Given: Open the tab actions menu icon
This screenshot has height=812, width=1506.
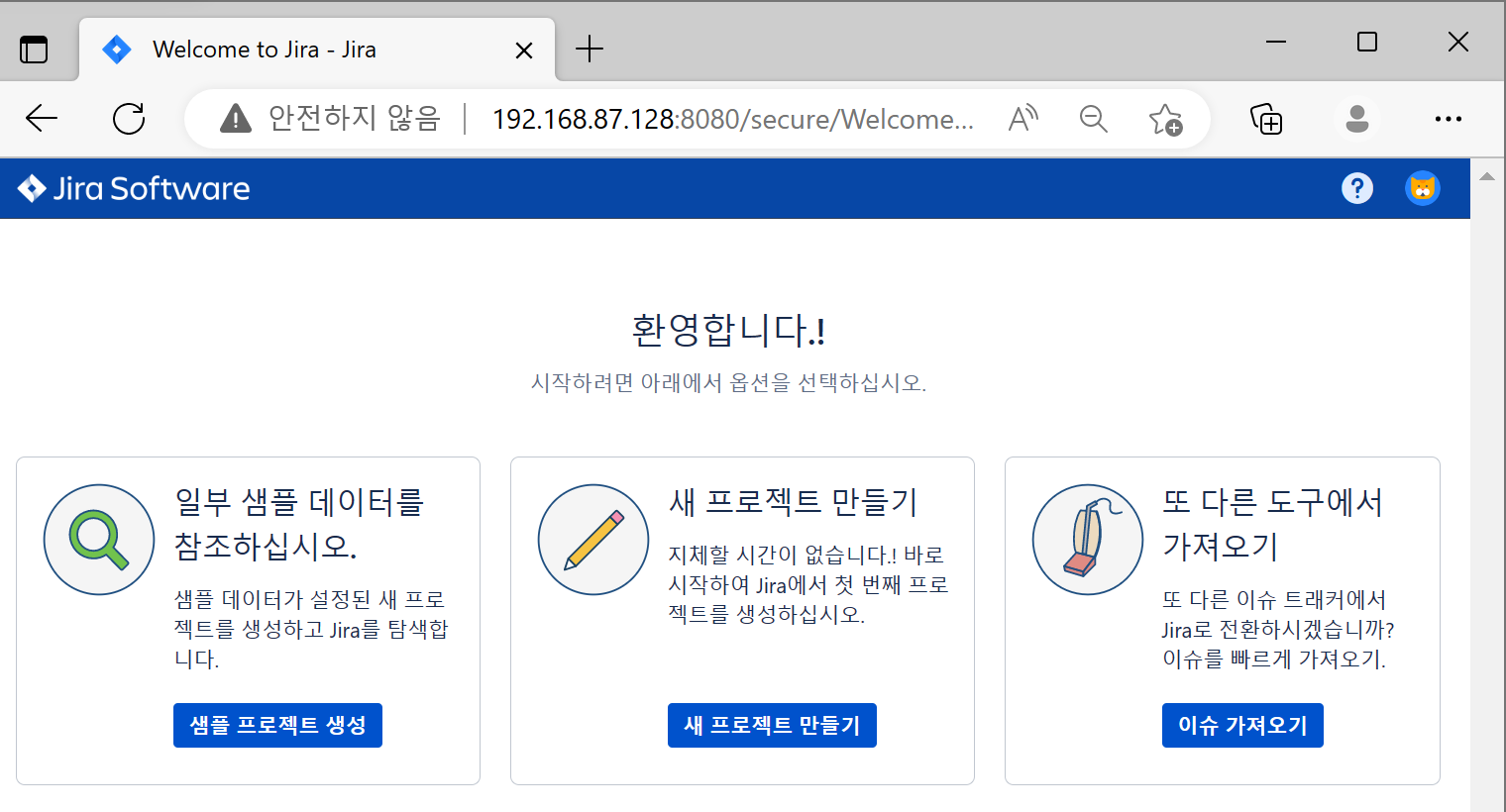Looking at the screenshot, I should [x=34, y=50].
